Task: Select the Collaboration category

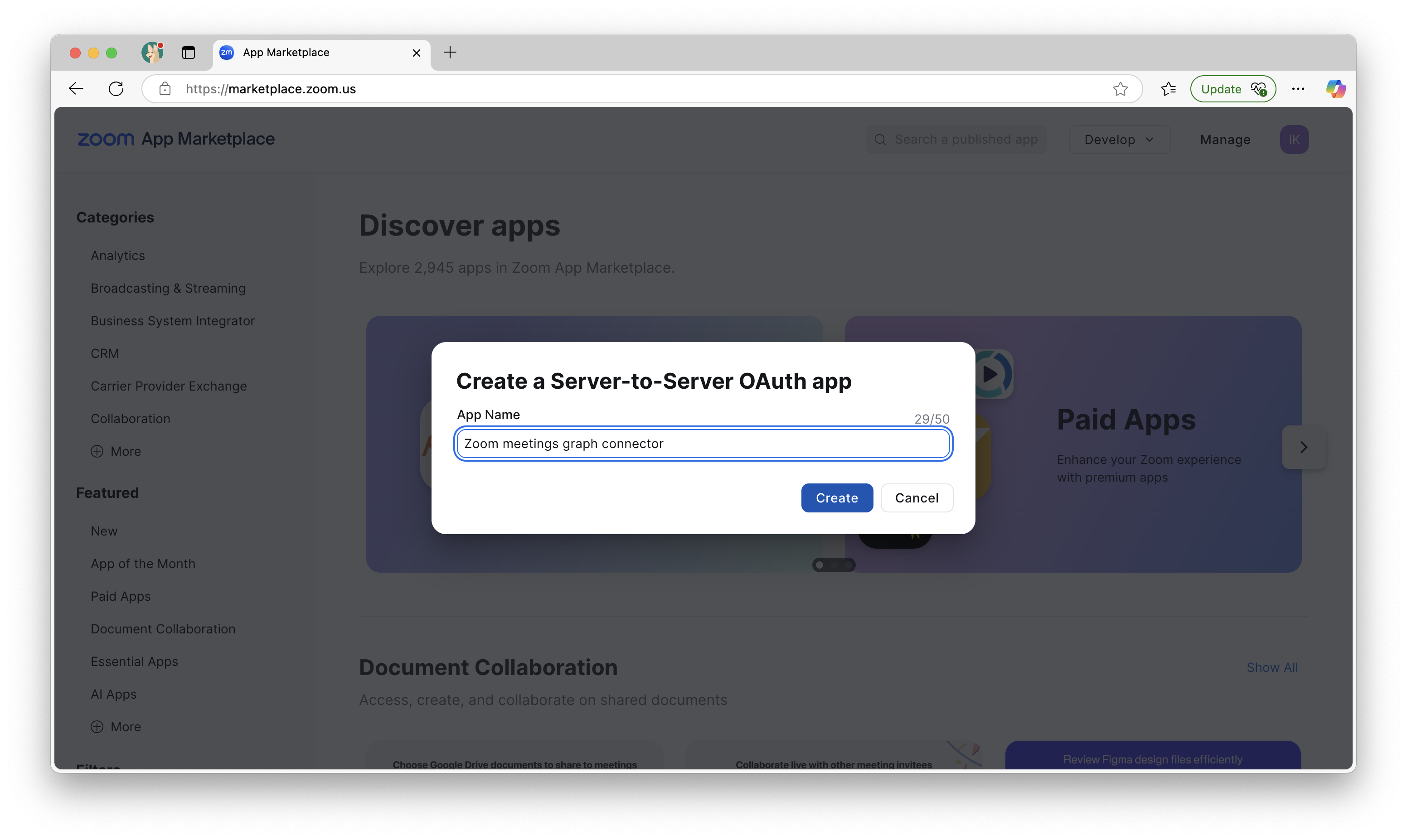Action: click(x=130, y=419)
